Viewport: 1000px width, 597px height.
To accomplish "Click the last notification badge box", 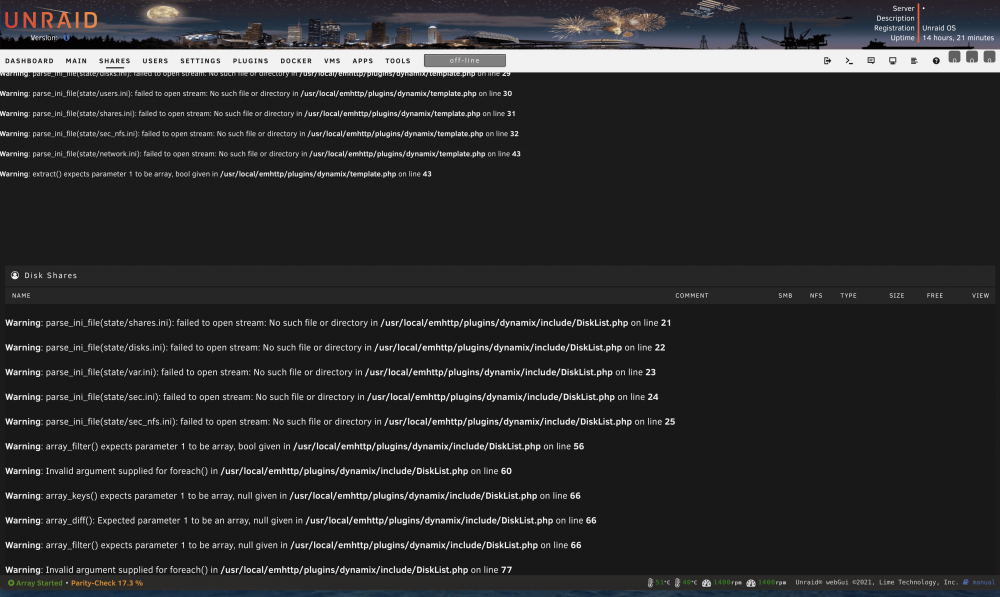I will coord(989,57).
